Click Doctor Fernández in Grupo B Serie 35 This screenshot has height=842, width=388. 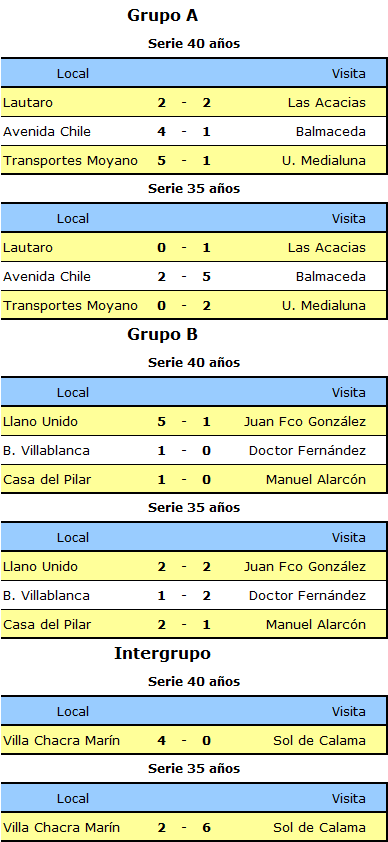(308, 596)
